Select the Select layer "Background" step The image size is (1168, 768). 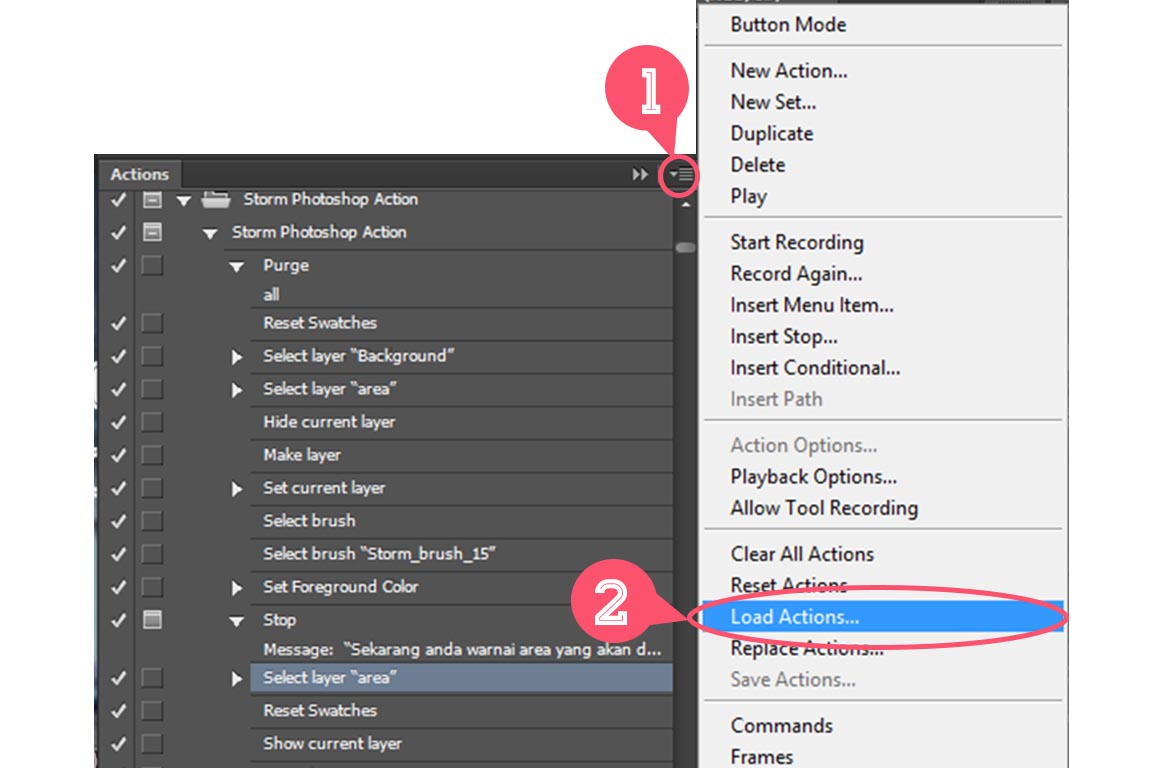click(x=461, y=356)
